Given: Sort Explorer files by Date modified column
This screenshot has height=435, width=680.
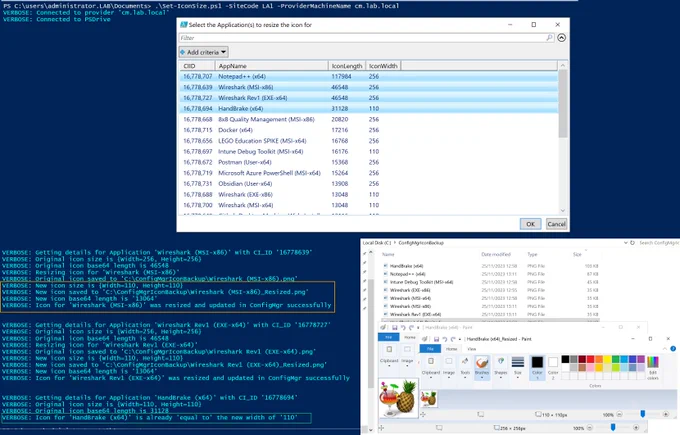Looking at the screenshot, I should [x=496, y=254].
